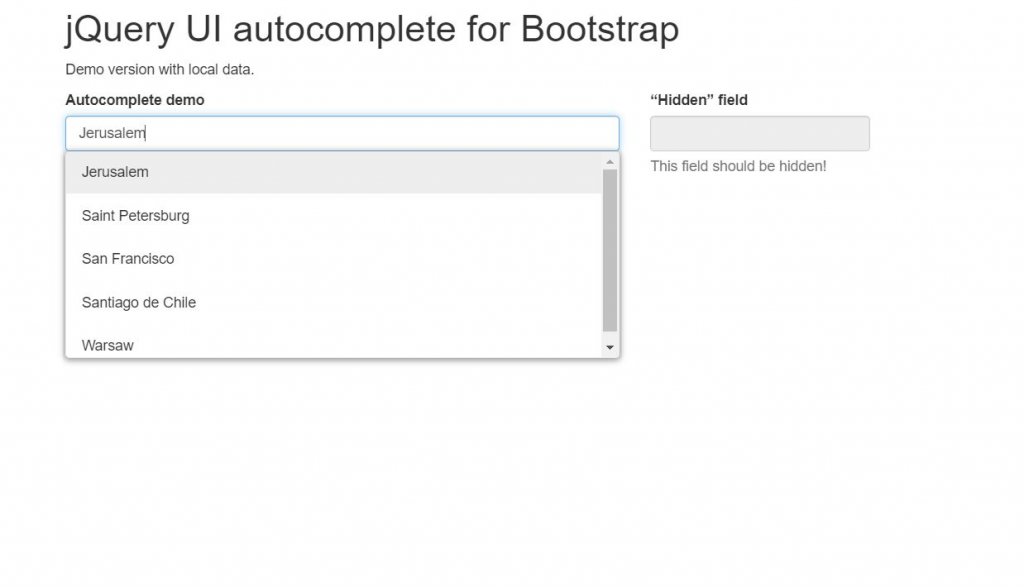Select "Warsaw" at the bottom of suggestions
This screenshot has height=587, width=1024.
coord(109,344)
